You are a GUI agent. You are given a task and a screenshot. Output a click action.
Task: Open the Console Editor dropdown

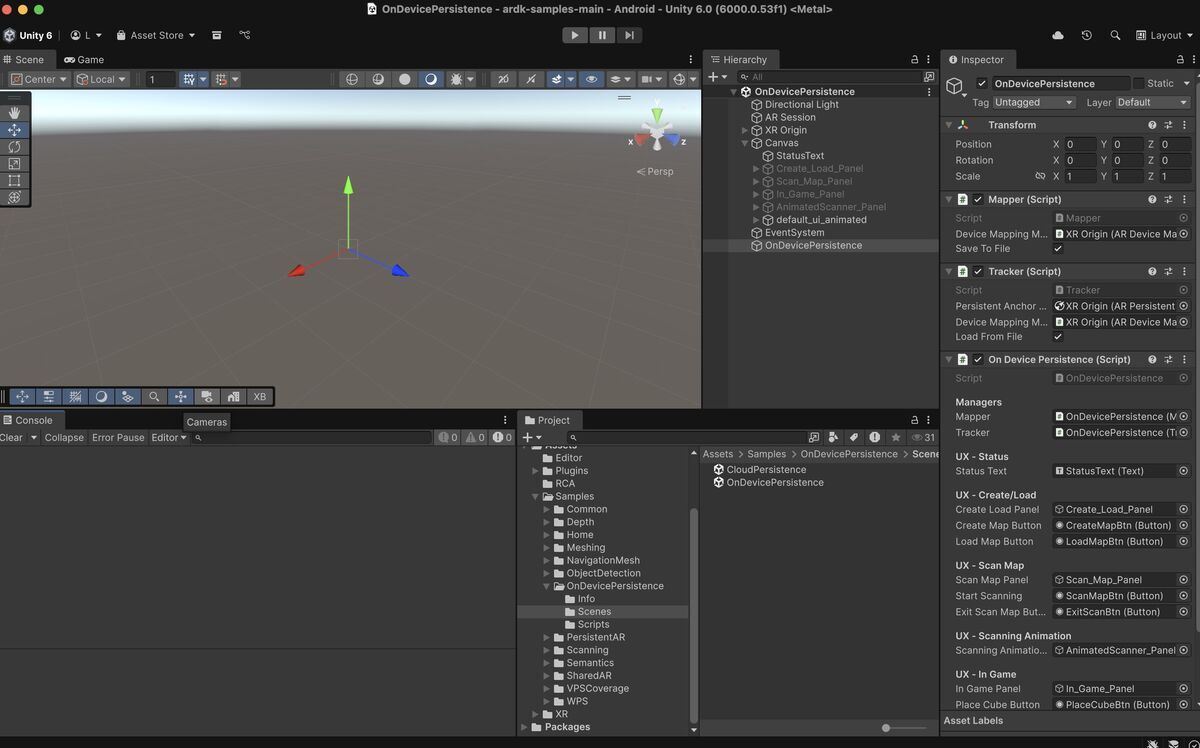169,438
